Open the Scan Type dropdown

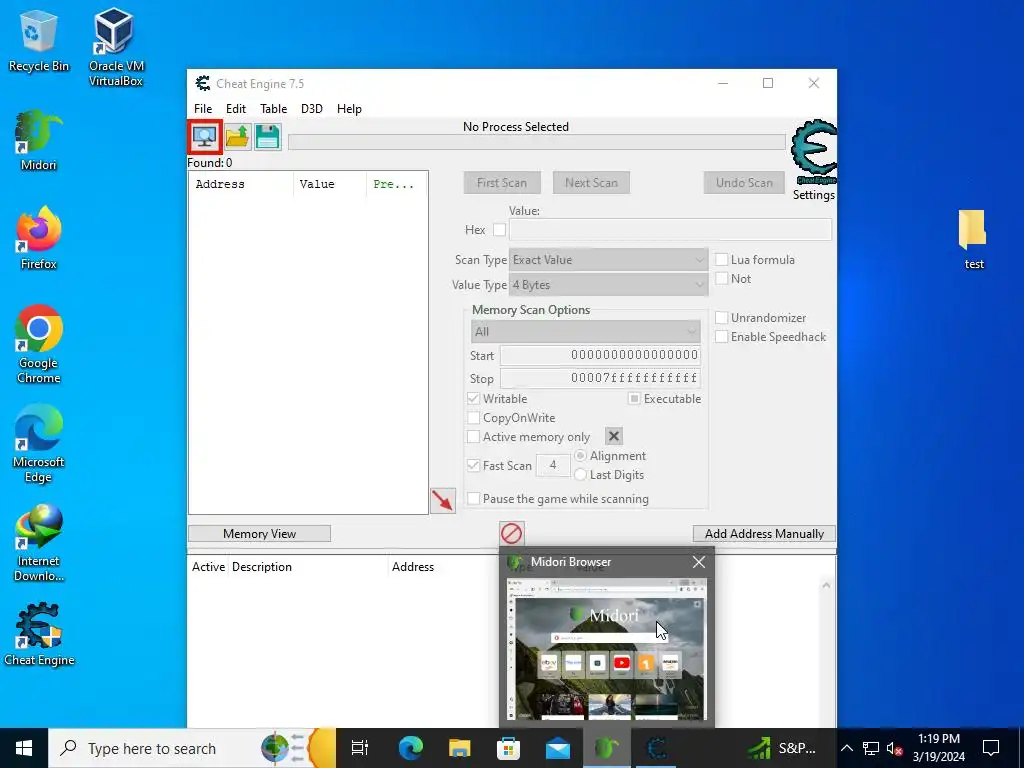click(x=608, y=260)
